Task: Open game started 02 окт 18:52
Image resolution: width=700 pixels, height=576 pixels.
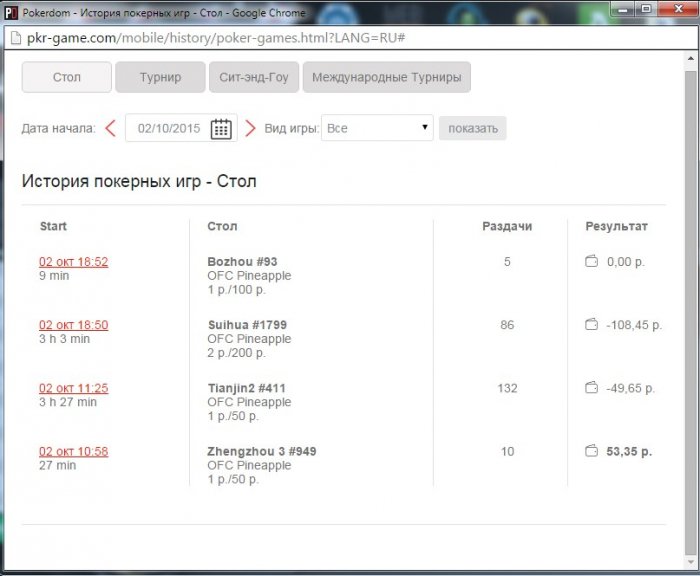Action: 74,262
